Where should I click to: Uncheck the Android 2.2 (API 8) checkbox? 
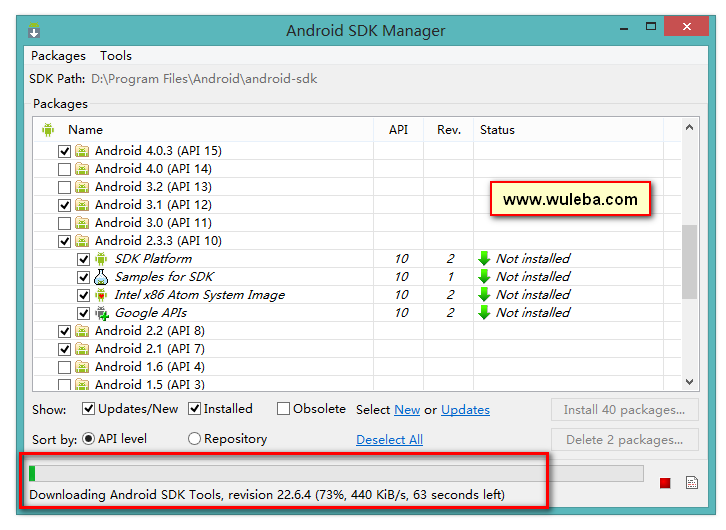click(x=64, y=331)
